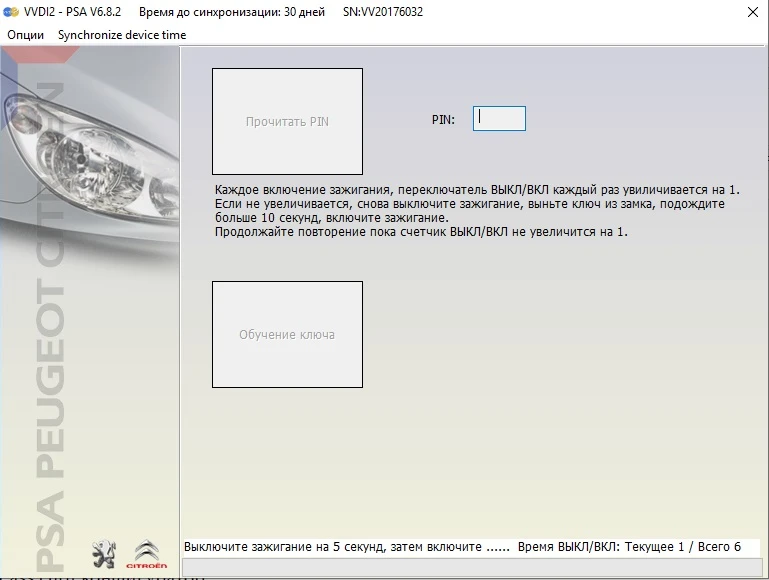The width and height of the screenshot is (769, 580).
Task: Click the Обучение ключа button
Action: pos(287,334)
